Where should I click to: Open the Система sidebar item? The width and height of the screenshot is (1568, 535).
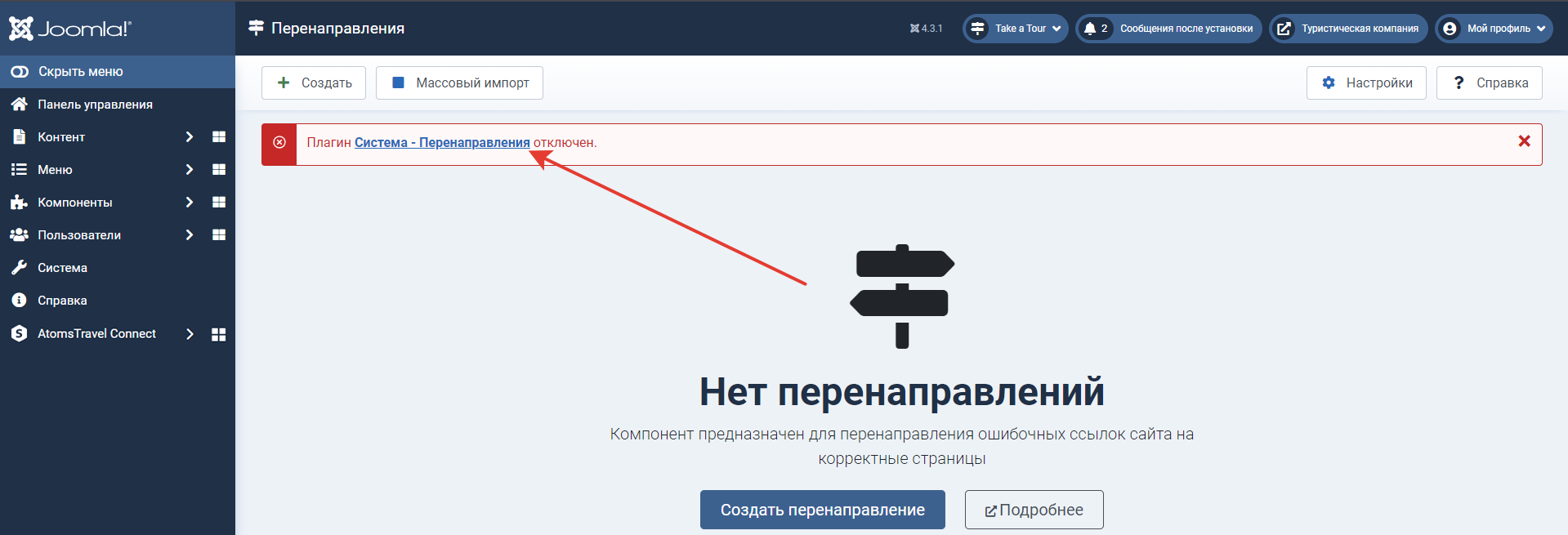coord(118,268)
